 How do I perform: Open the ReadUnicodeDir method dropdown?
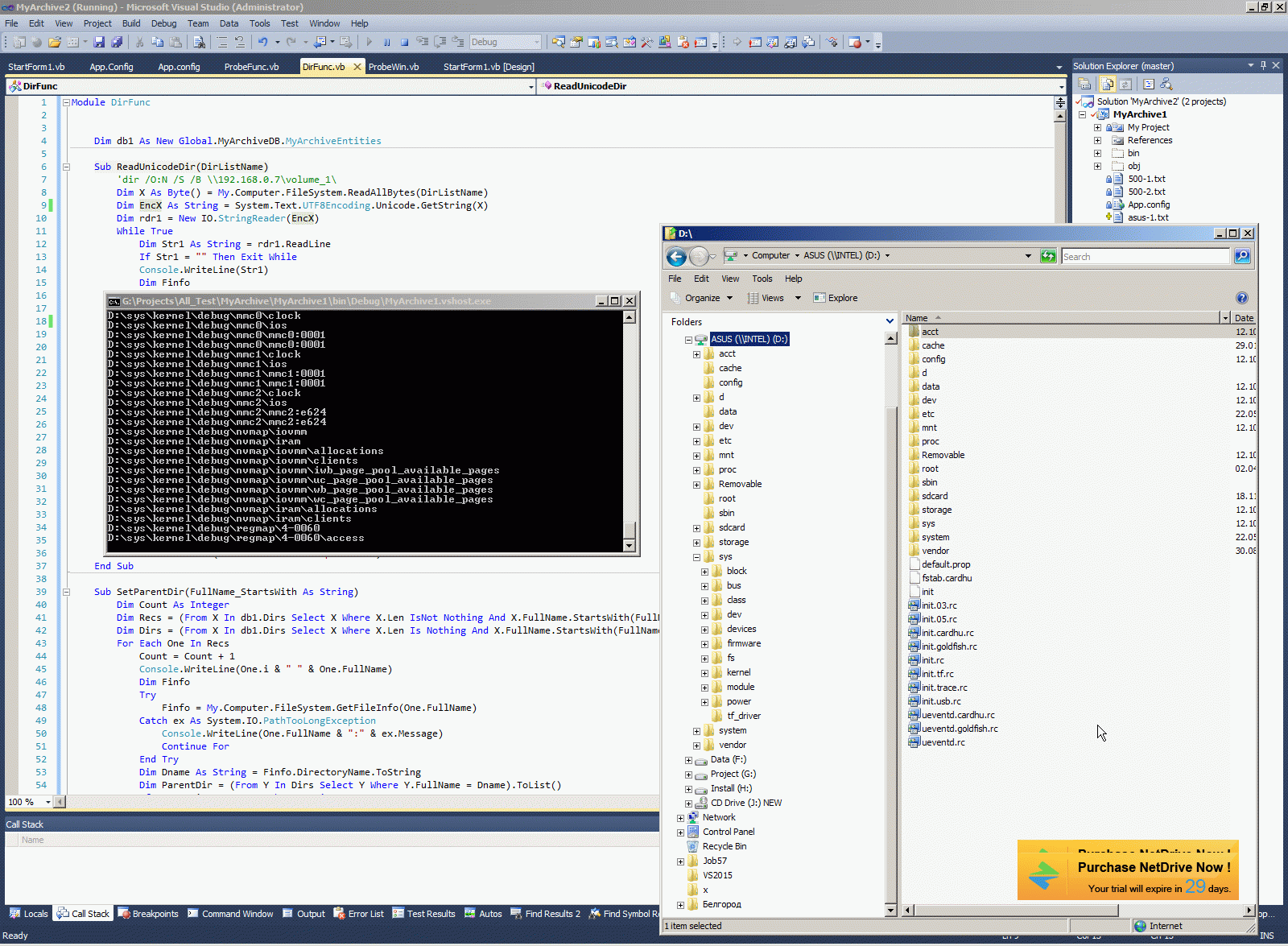[x=1061, y=86]
